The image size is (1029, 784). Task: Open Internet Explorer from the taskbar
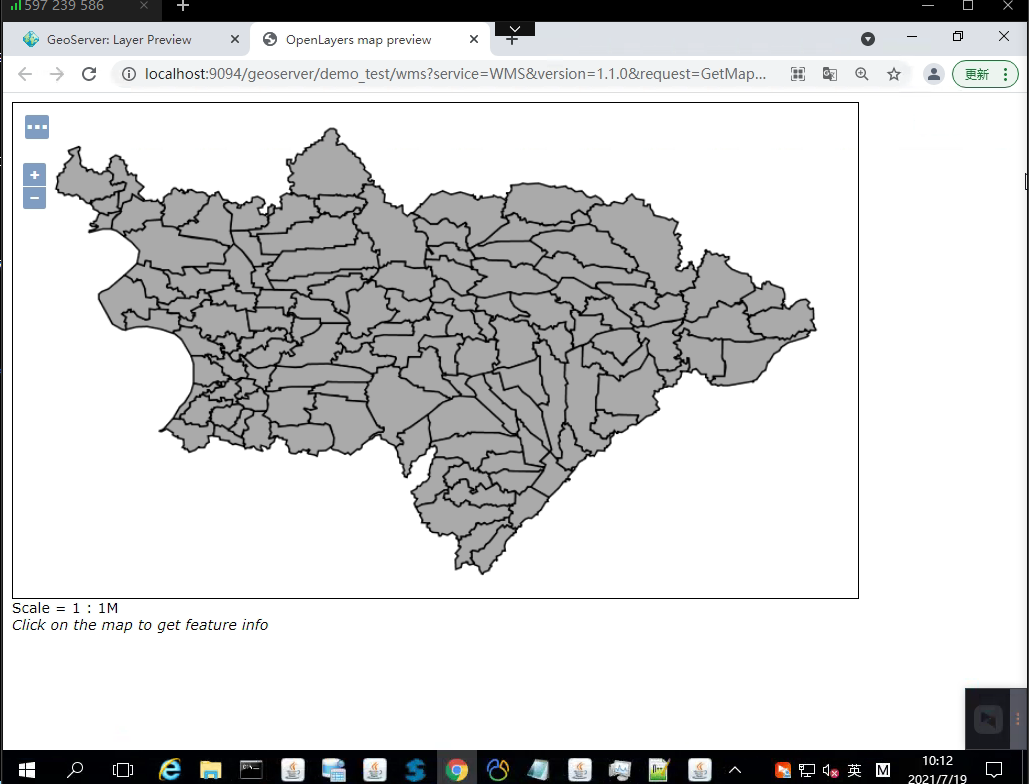pos(170,770)
